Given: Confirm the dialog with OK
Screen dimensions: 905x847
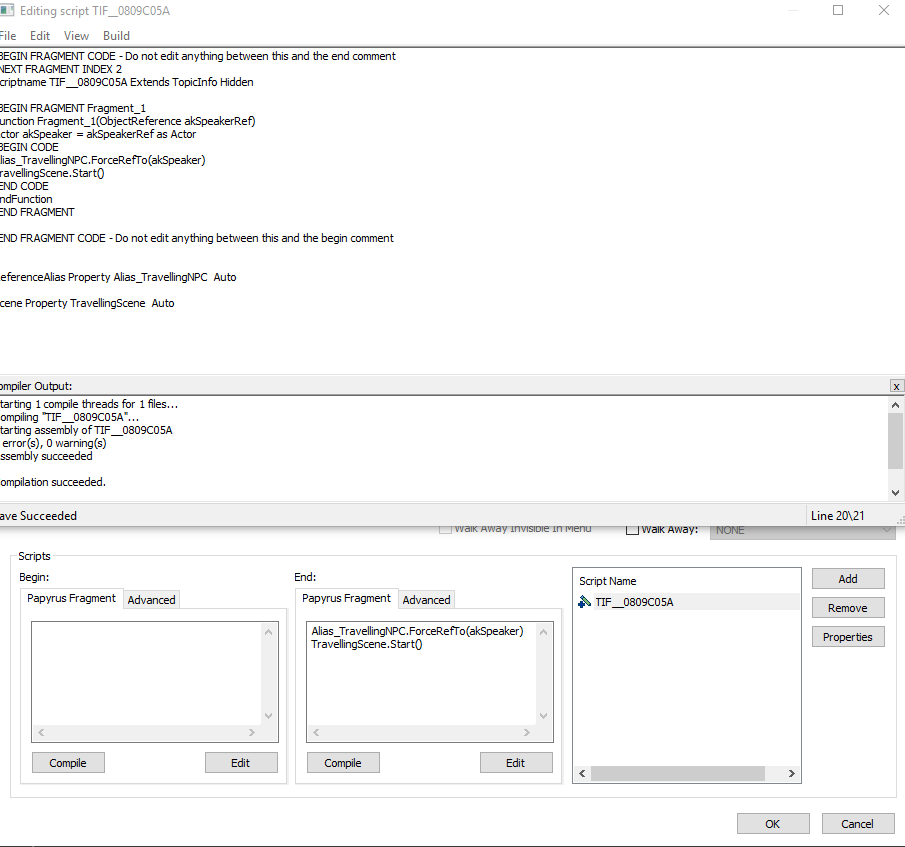Looking at the screenshot, I should (773, 823).
